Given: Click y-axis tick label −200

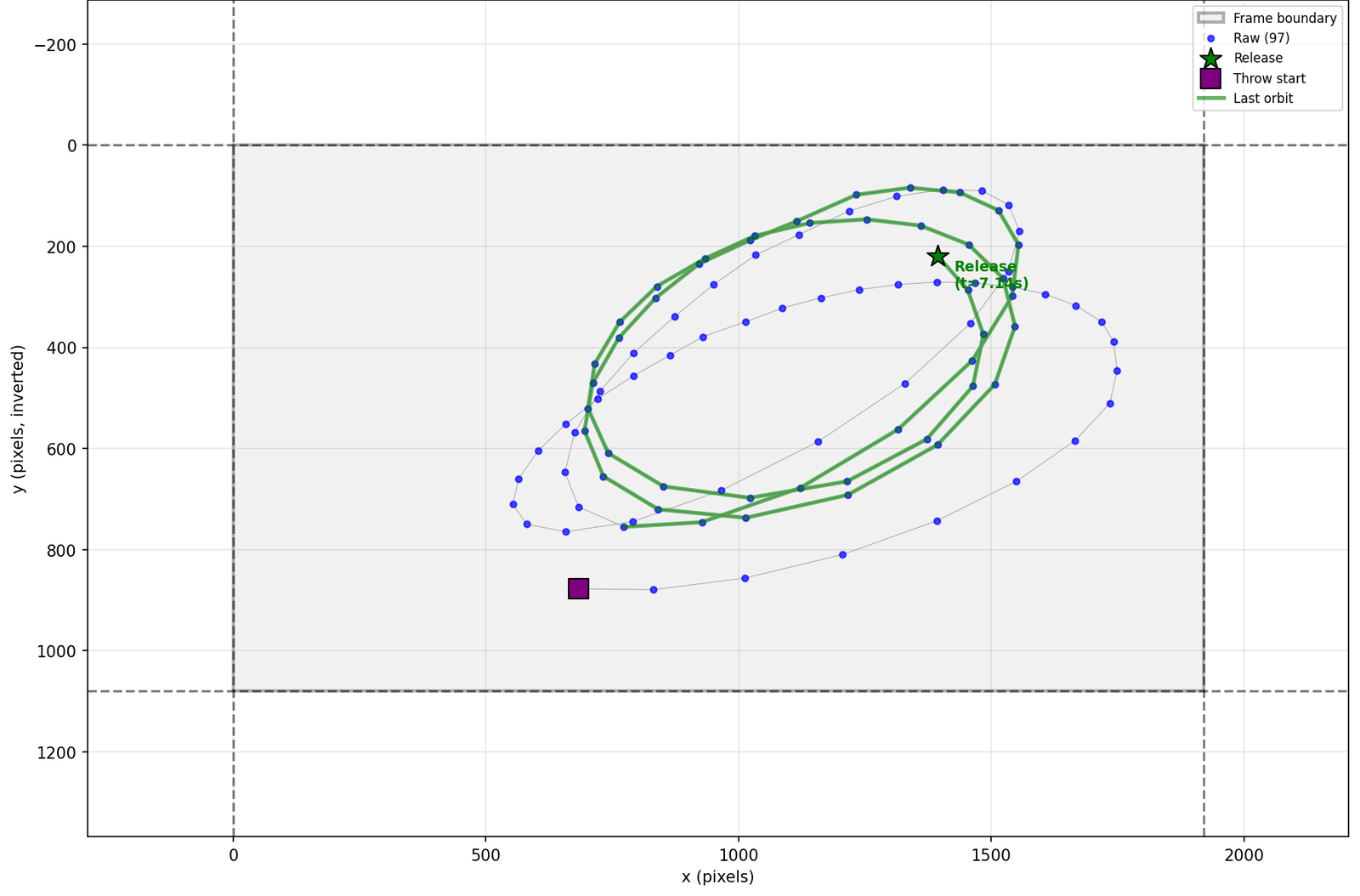Looking at the screenshot, I should click(x=55, y=45).
